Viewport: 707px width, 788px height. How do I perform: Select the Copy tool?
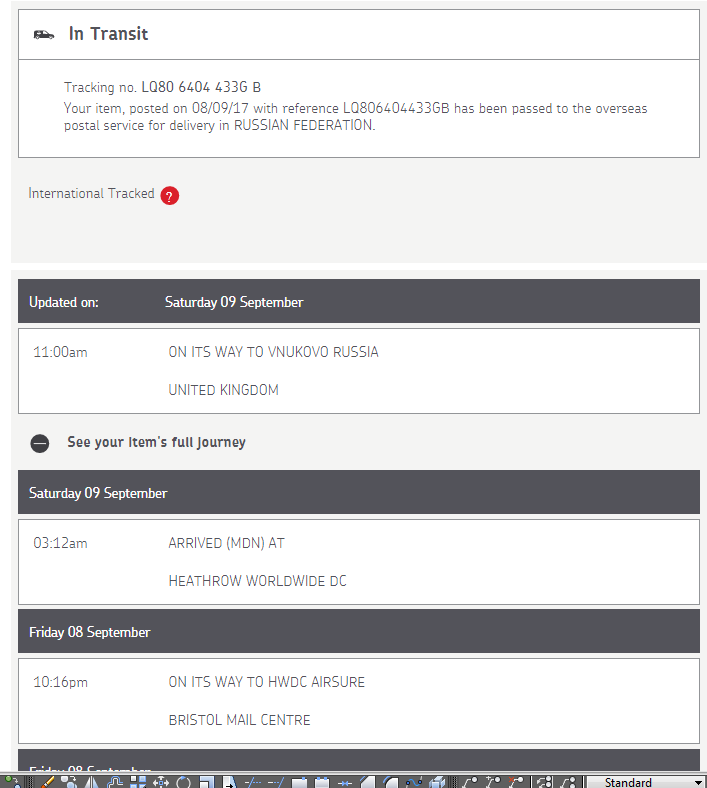coord(70,782)
